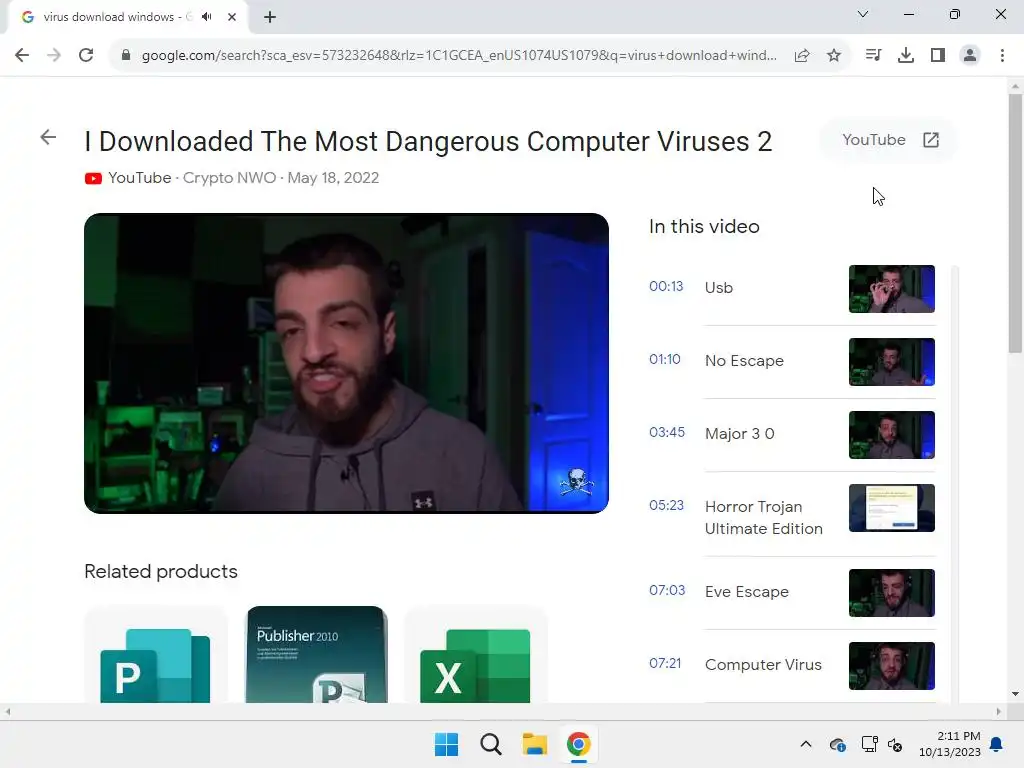Jump to 07:21 Computer Virus chapter
1024x768 pixels.
pos(792,665)
